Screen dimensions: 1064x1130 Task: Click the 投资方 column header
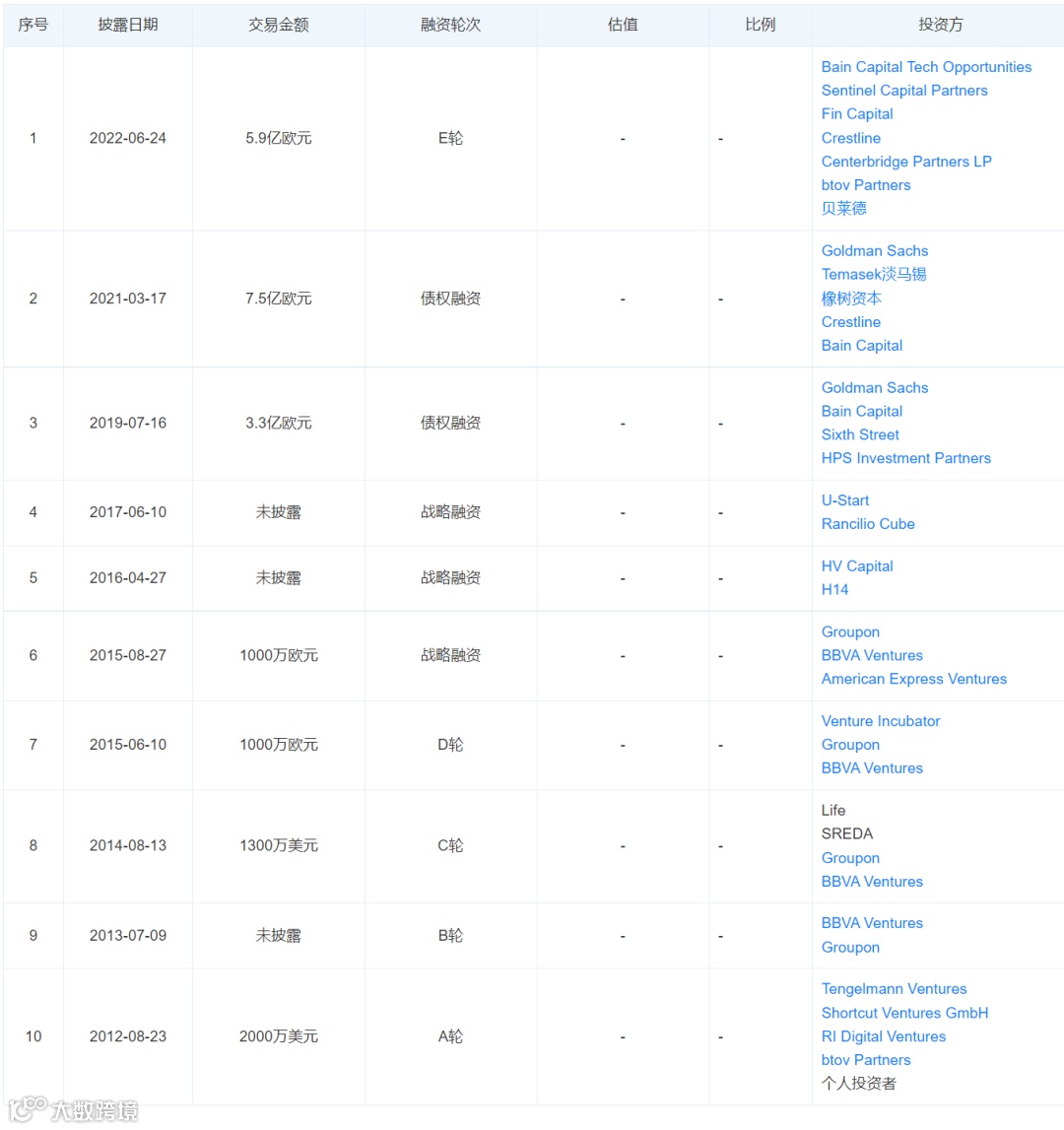point(941,26)
